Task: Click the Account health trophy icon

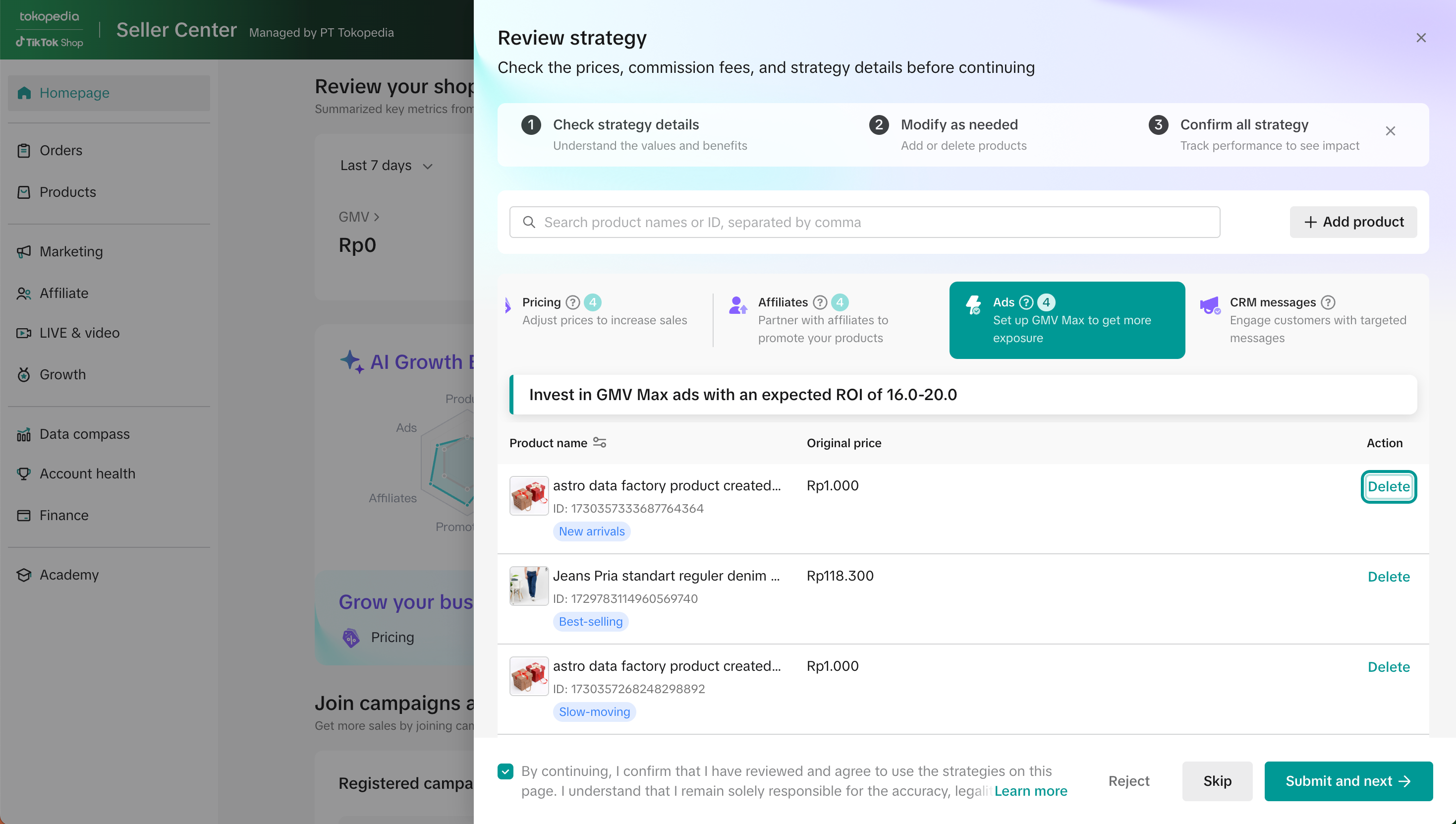Action: point(24,473)
